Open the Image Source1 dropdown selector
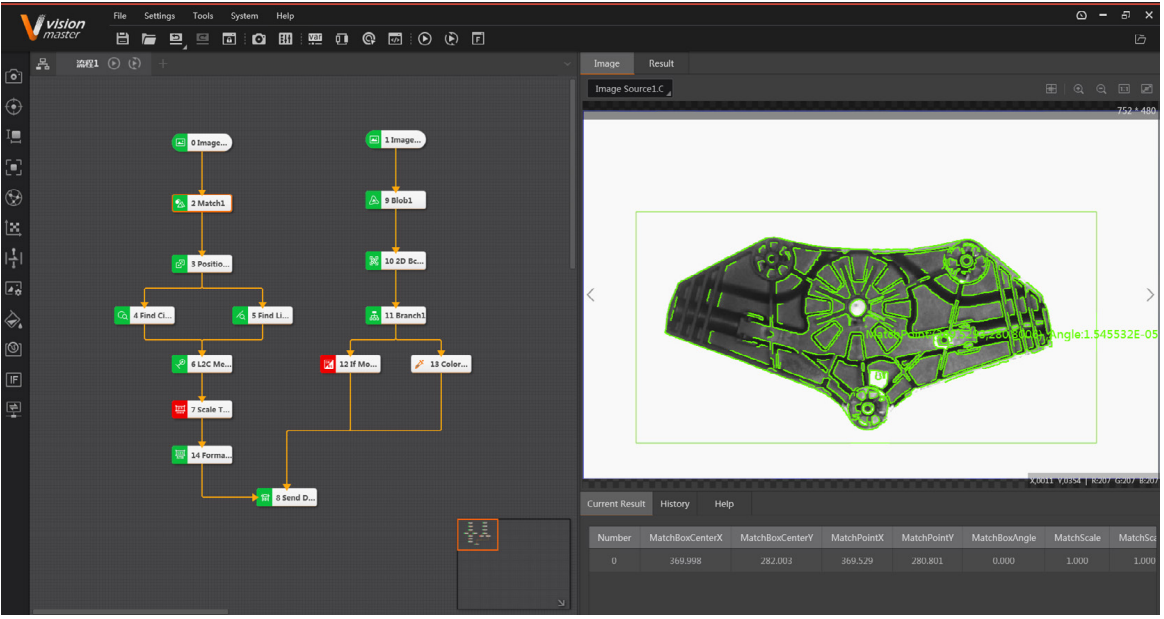This screenshot has width=1164, height=619. (x=630, y=89)
